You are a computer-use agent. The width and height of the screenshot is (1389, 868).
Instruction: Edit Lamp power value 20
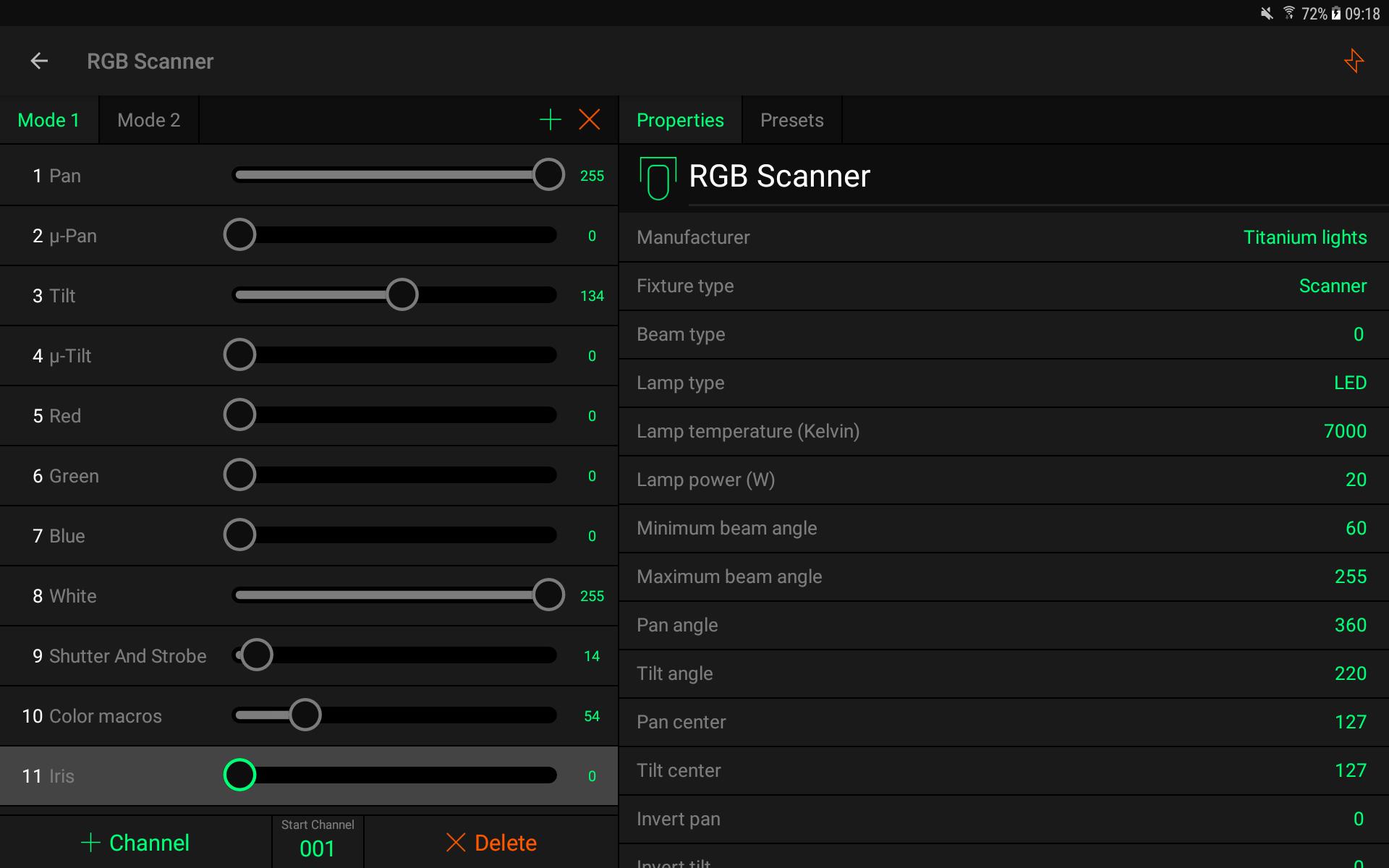click(x=1356, y=480)
